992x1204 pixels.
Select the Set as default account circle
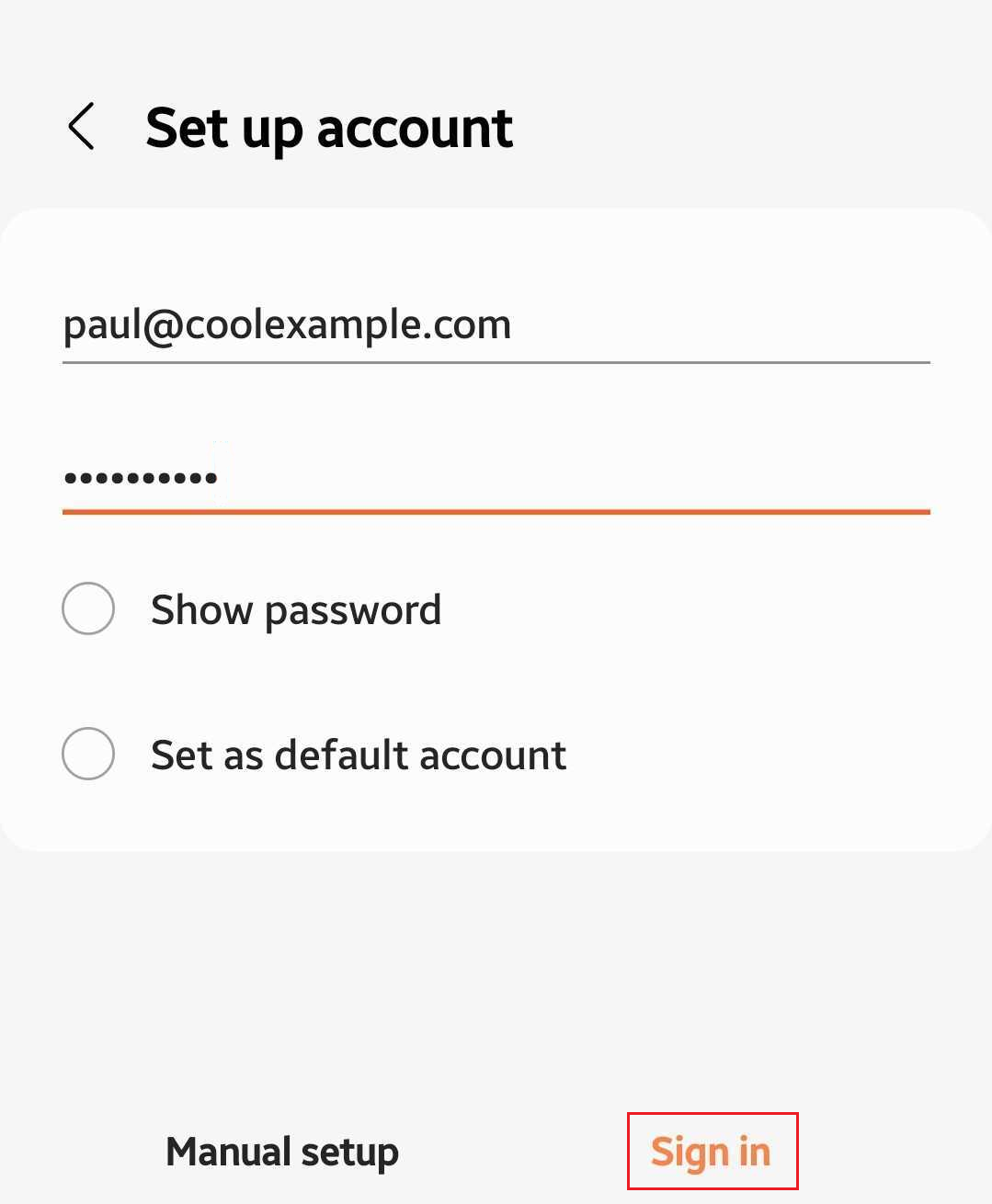tap(88, 754)
